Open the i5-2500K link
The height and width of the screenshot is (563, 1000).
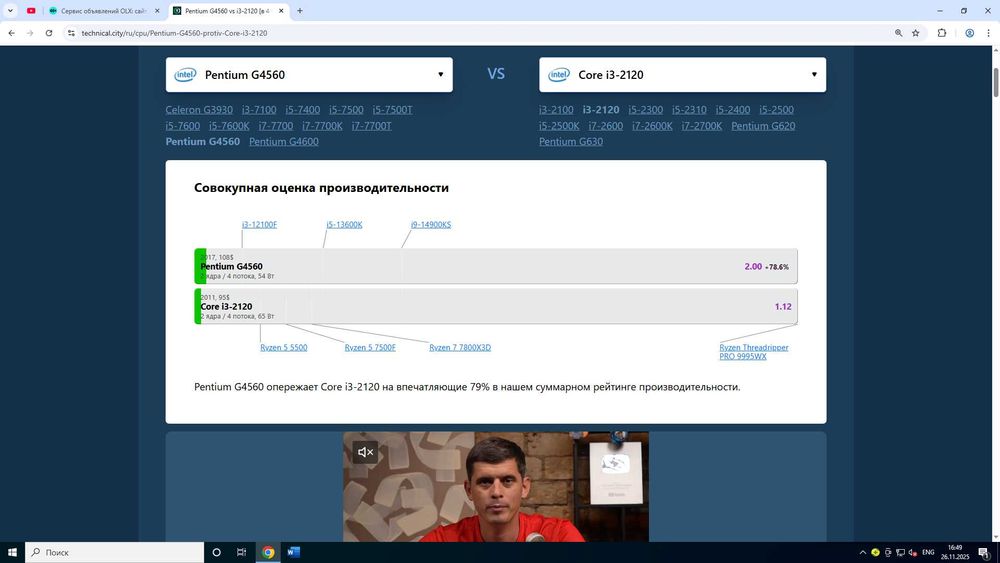coord(559,126)
